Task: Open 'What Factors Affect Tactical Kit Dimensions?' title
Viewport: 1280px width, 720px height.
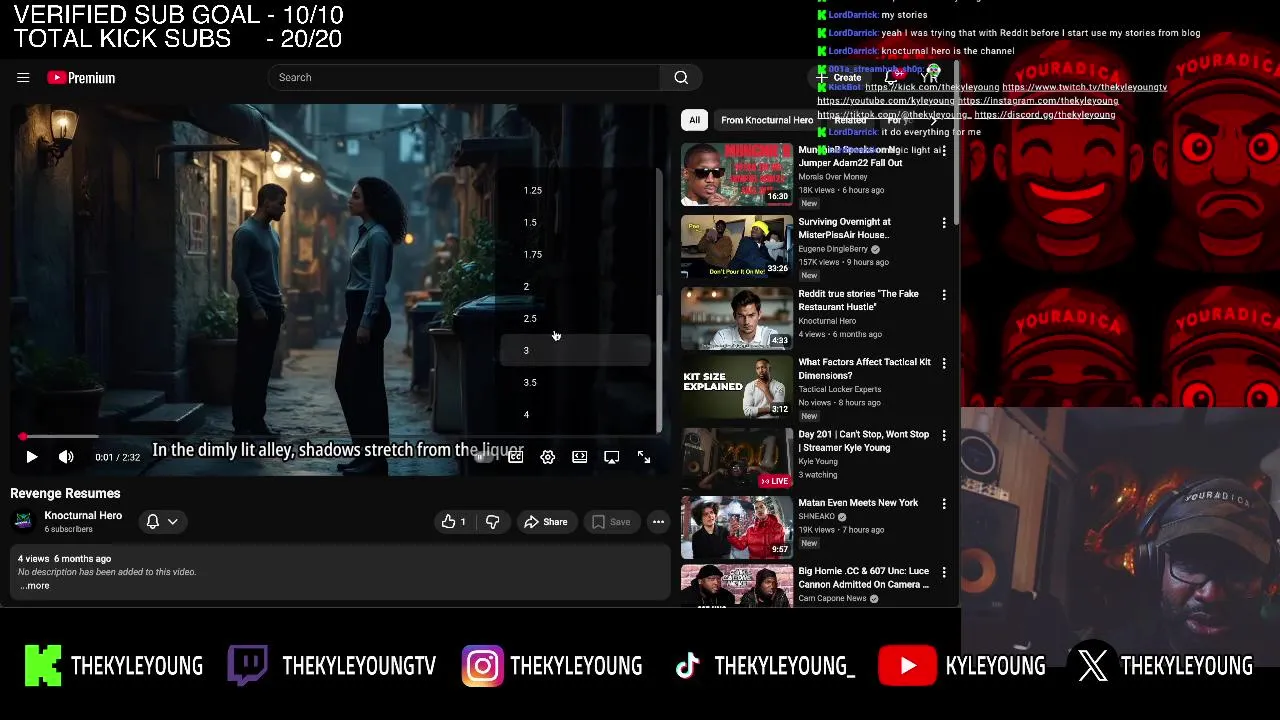Action: [x=864, y=369]
